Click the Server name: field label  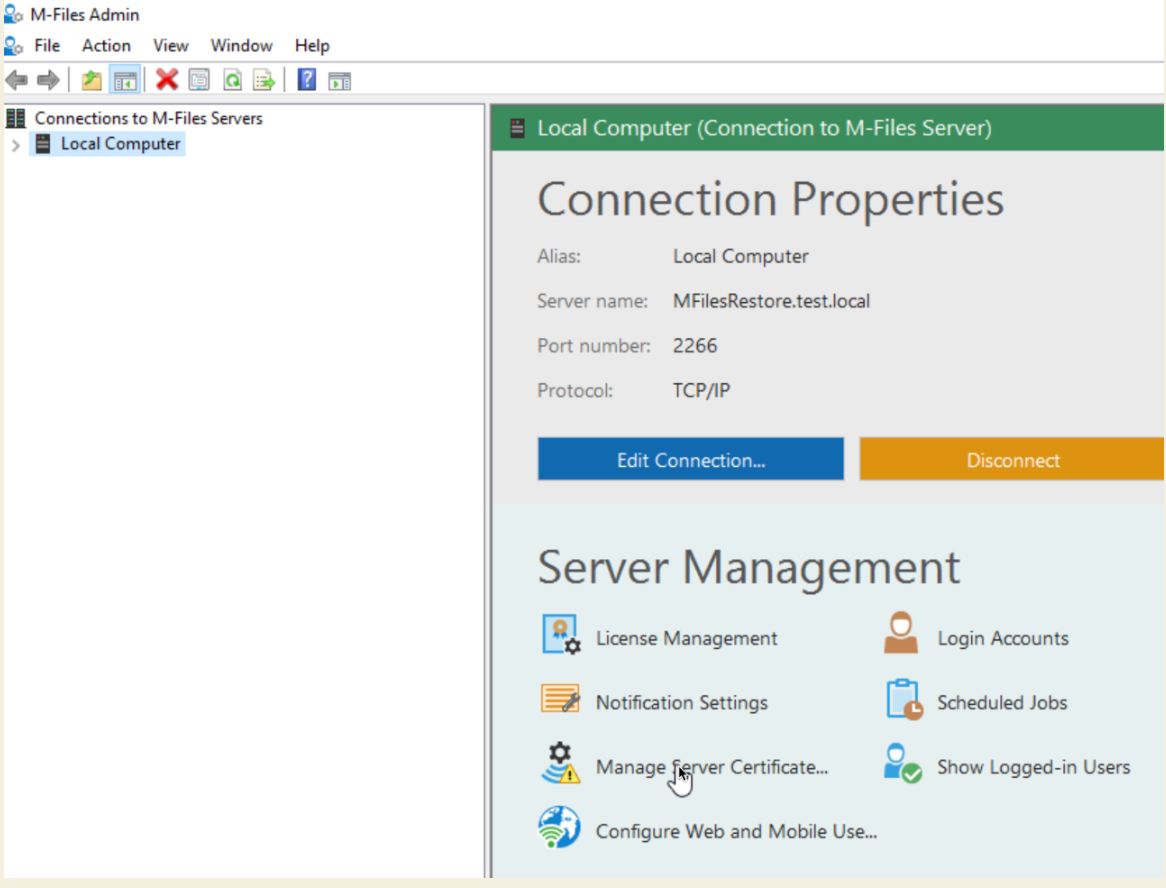pos(593,301)
